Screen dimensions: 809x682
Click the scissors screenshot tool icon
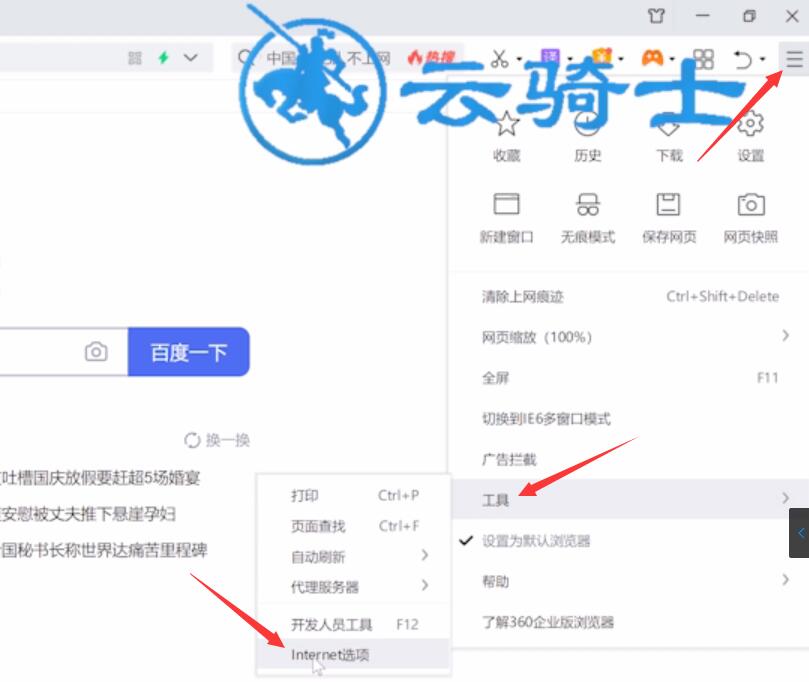tap(499, 58)
